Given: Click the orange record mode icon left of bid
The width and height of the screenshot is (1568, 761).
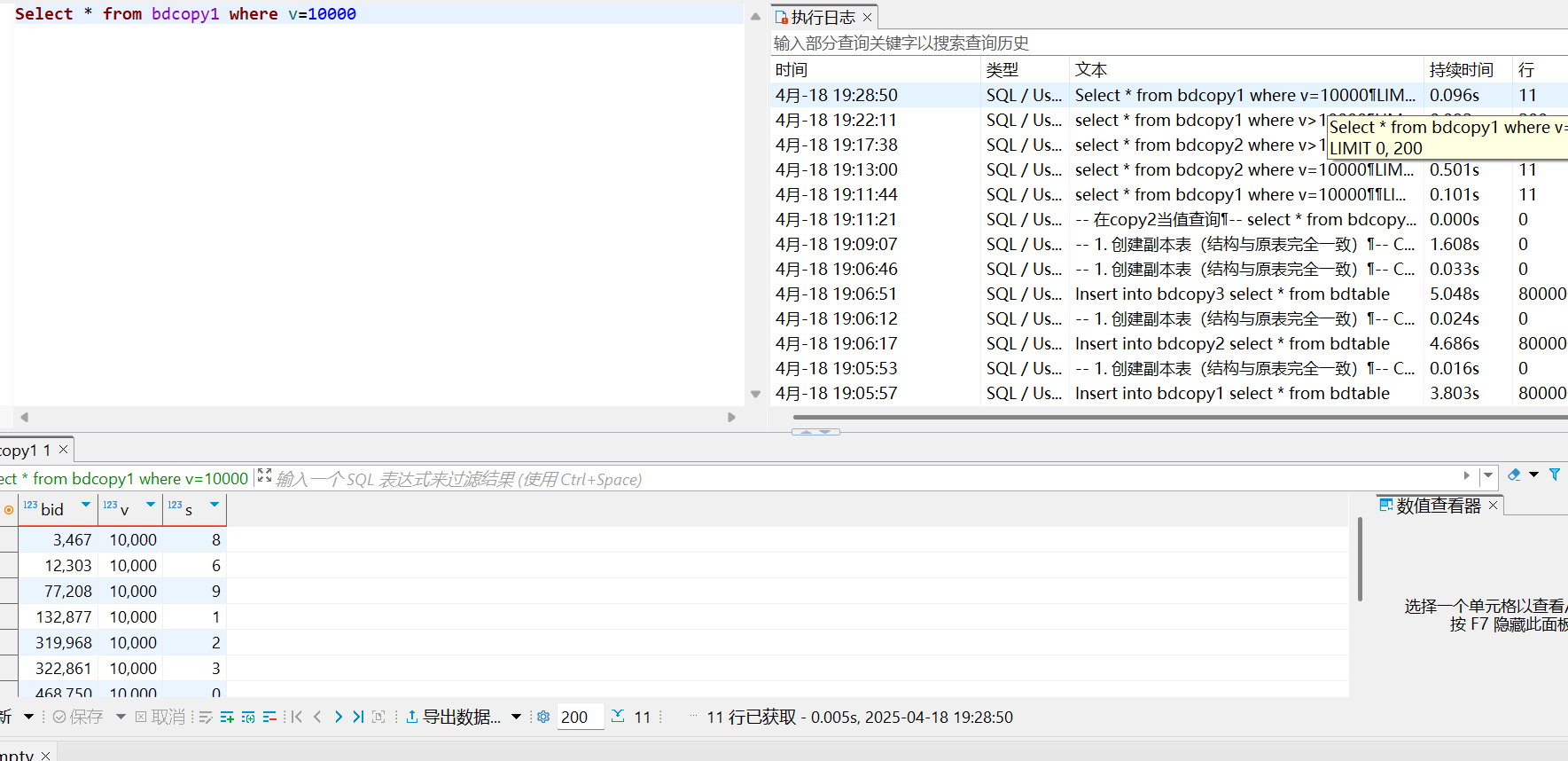Looking at the screenshot, I should pos(9,510).
